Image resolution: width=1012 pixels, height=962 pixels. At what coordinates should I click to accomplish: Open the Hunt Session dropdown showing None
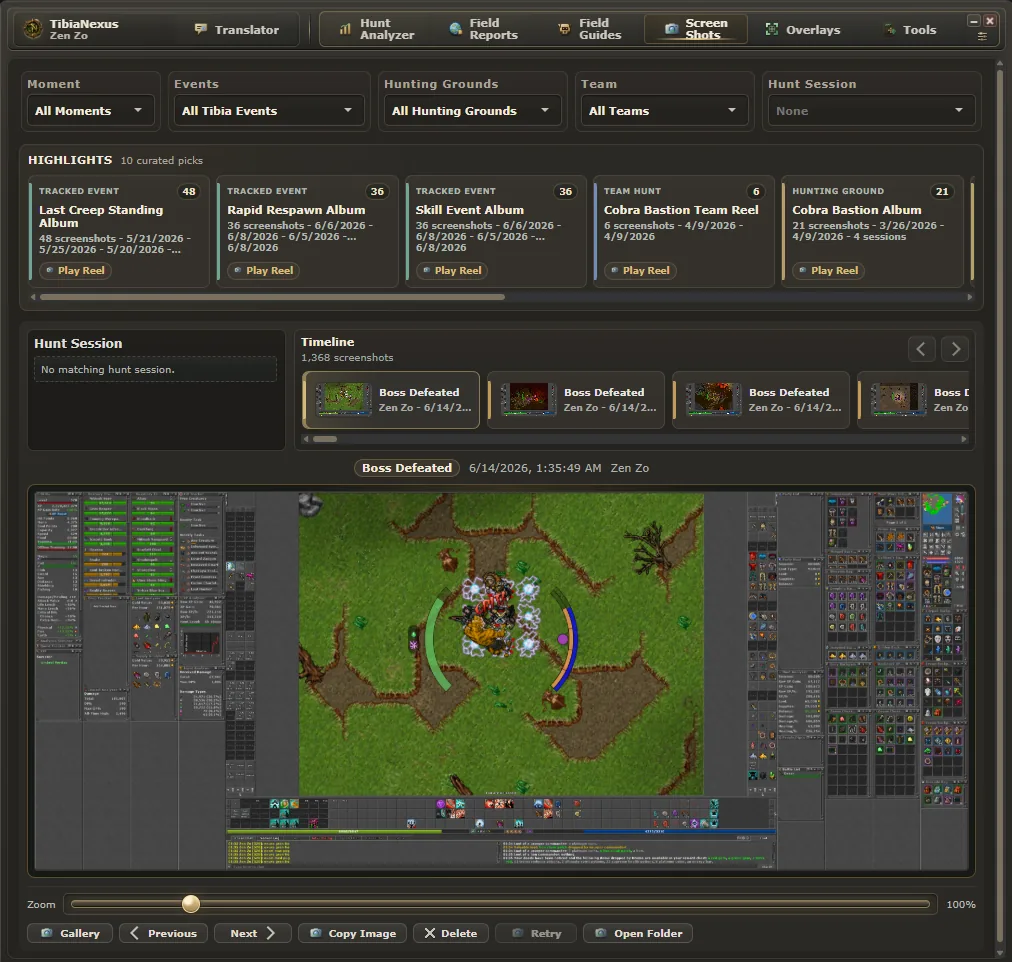point(871,111)
